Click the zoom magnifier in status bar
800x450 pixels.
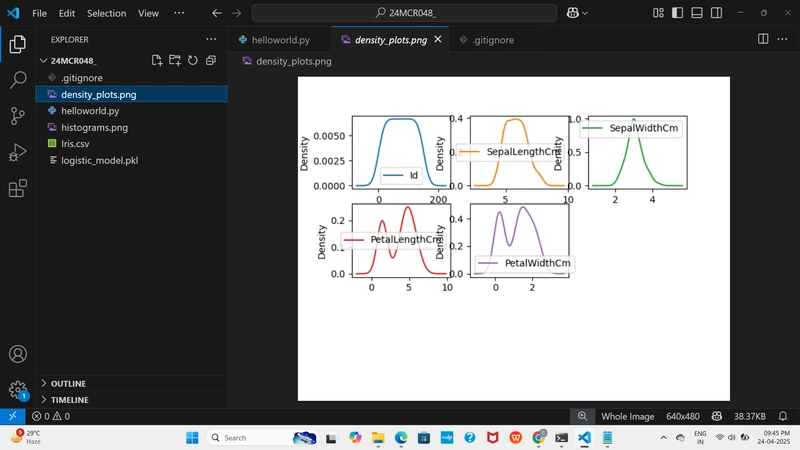(x=582, y=416)
